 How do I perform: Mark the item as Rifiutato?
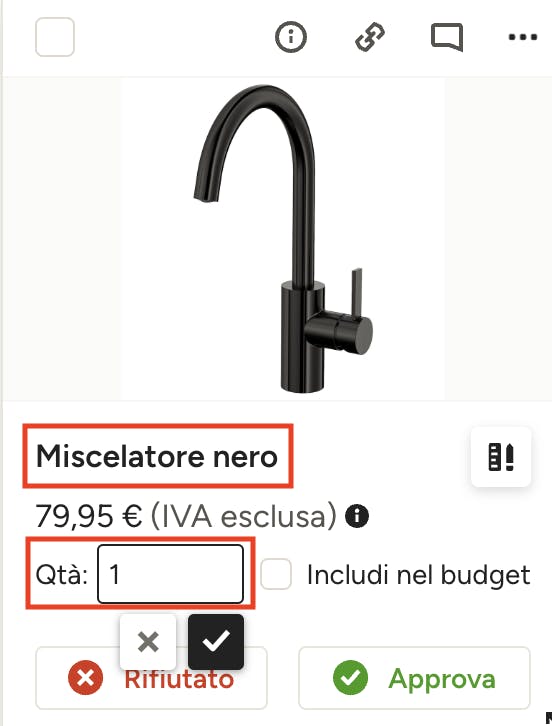151,678
